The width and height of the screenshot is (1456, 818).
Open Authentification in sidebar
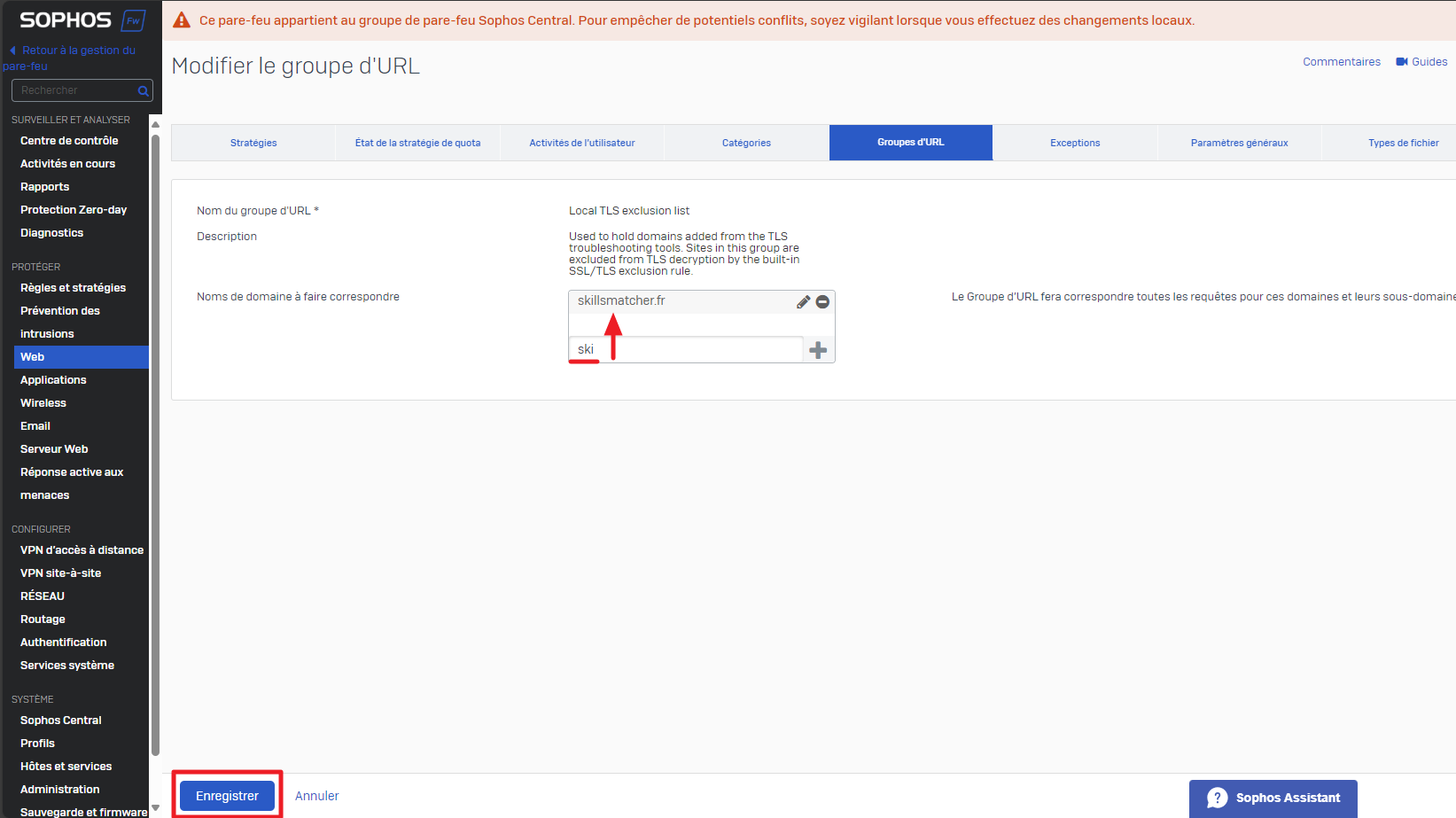[63, 643]
